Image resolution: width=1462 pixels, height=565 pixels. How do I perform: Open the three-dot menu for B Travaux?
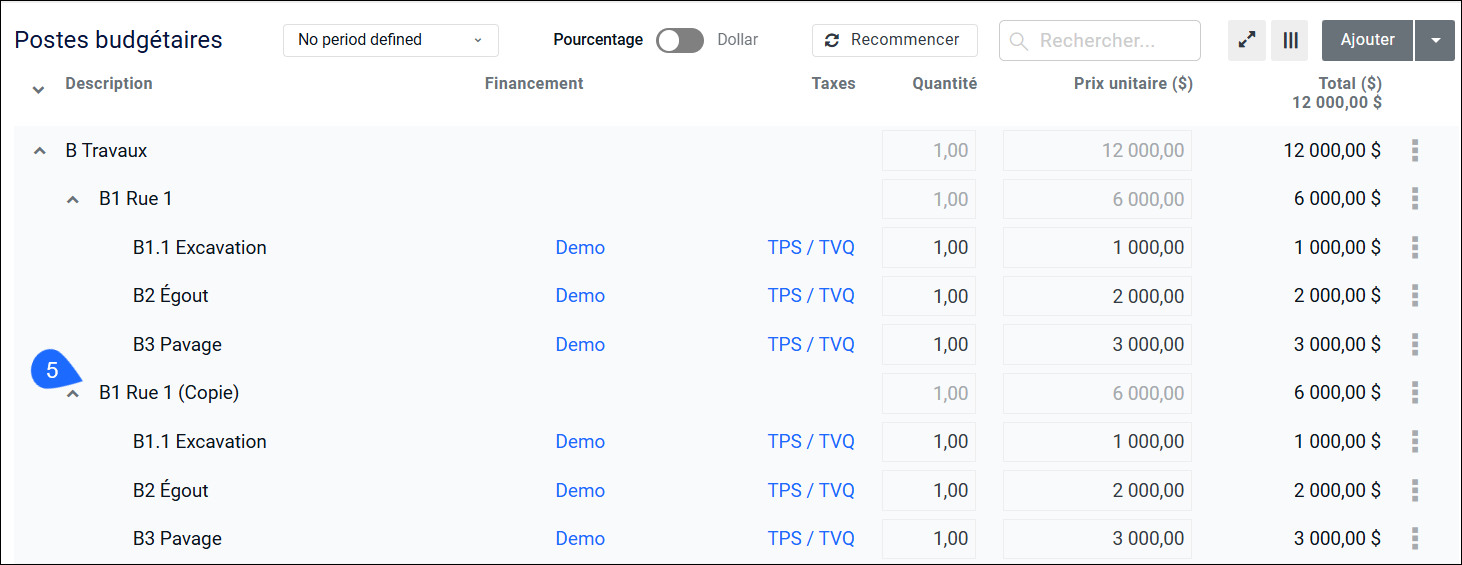(1414, 151)
